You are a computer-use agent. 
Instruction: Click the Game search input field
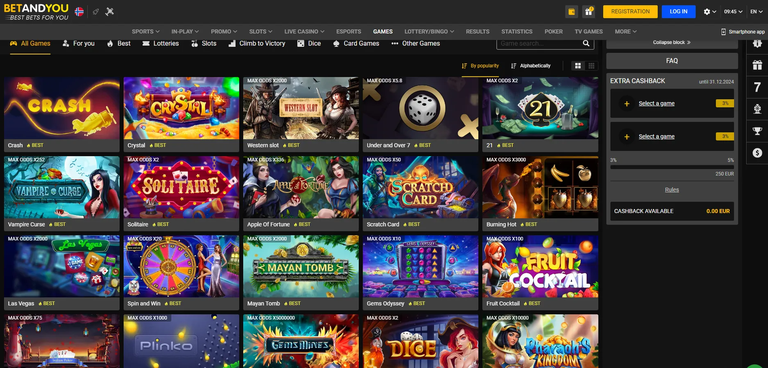539,44
